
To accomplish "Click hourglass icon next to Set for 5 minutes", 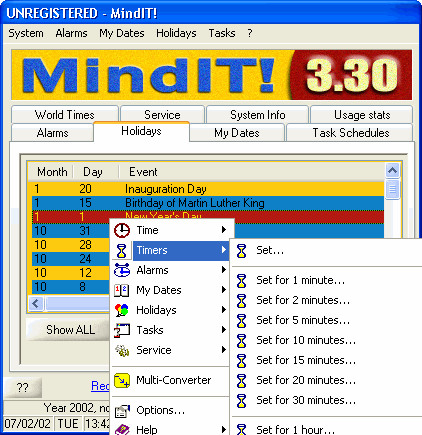I will pos(242,321).
